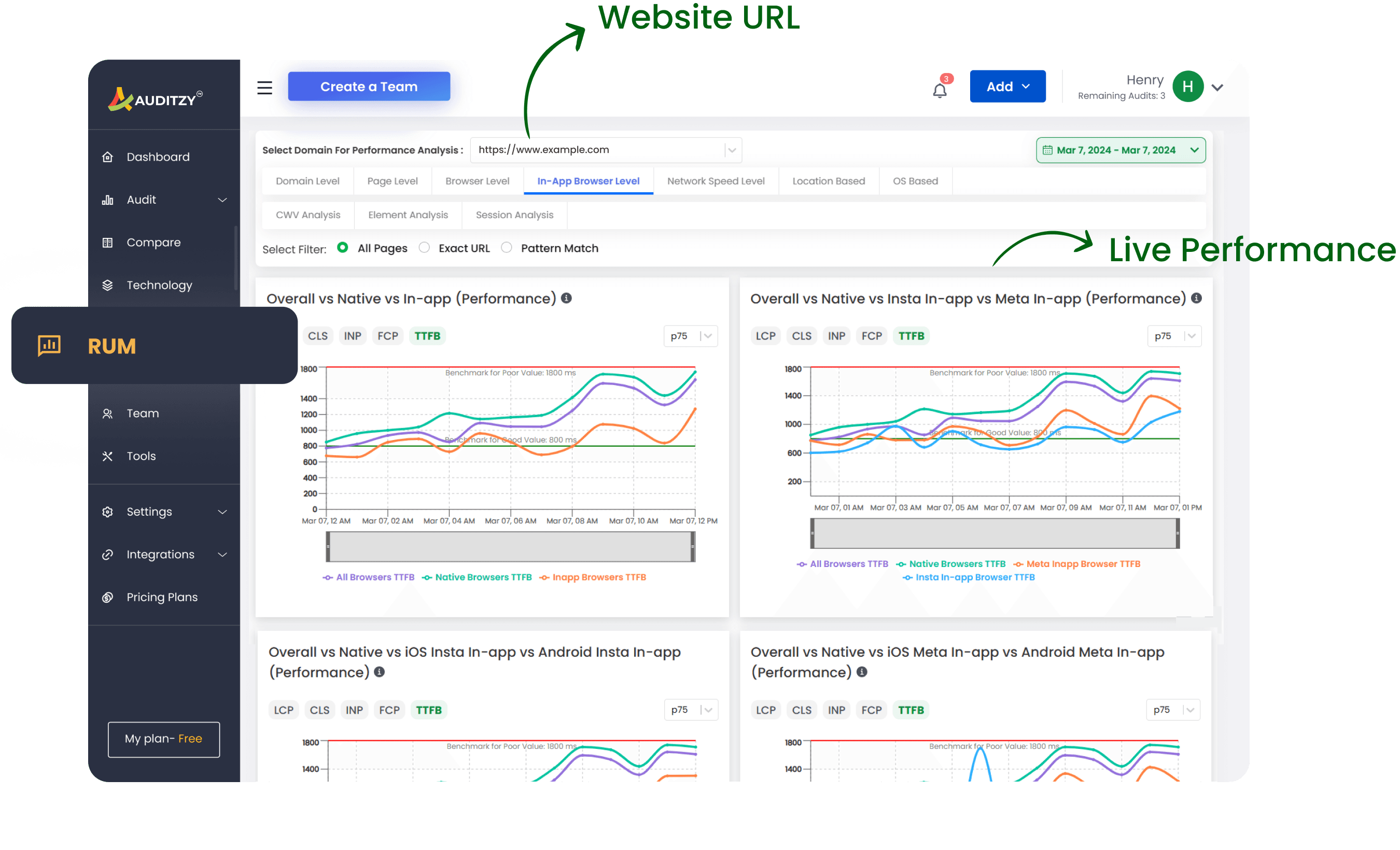This screenshot has height=850, width=1400.
Task: Click the CWV Analysis sub-tab
Action: point(308,215)
